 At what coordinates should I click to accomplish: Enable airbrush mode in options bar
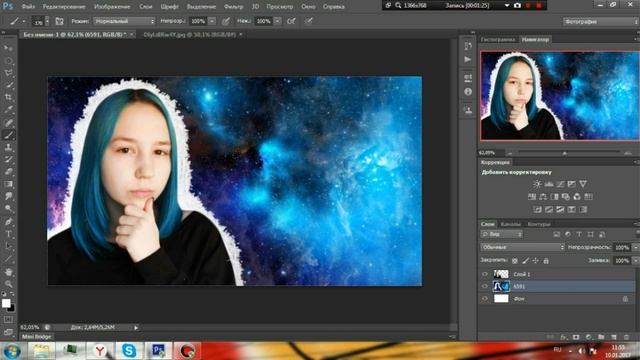291,21
